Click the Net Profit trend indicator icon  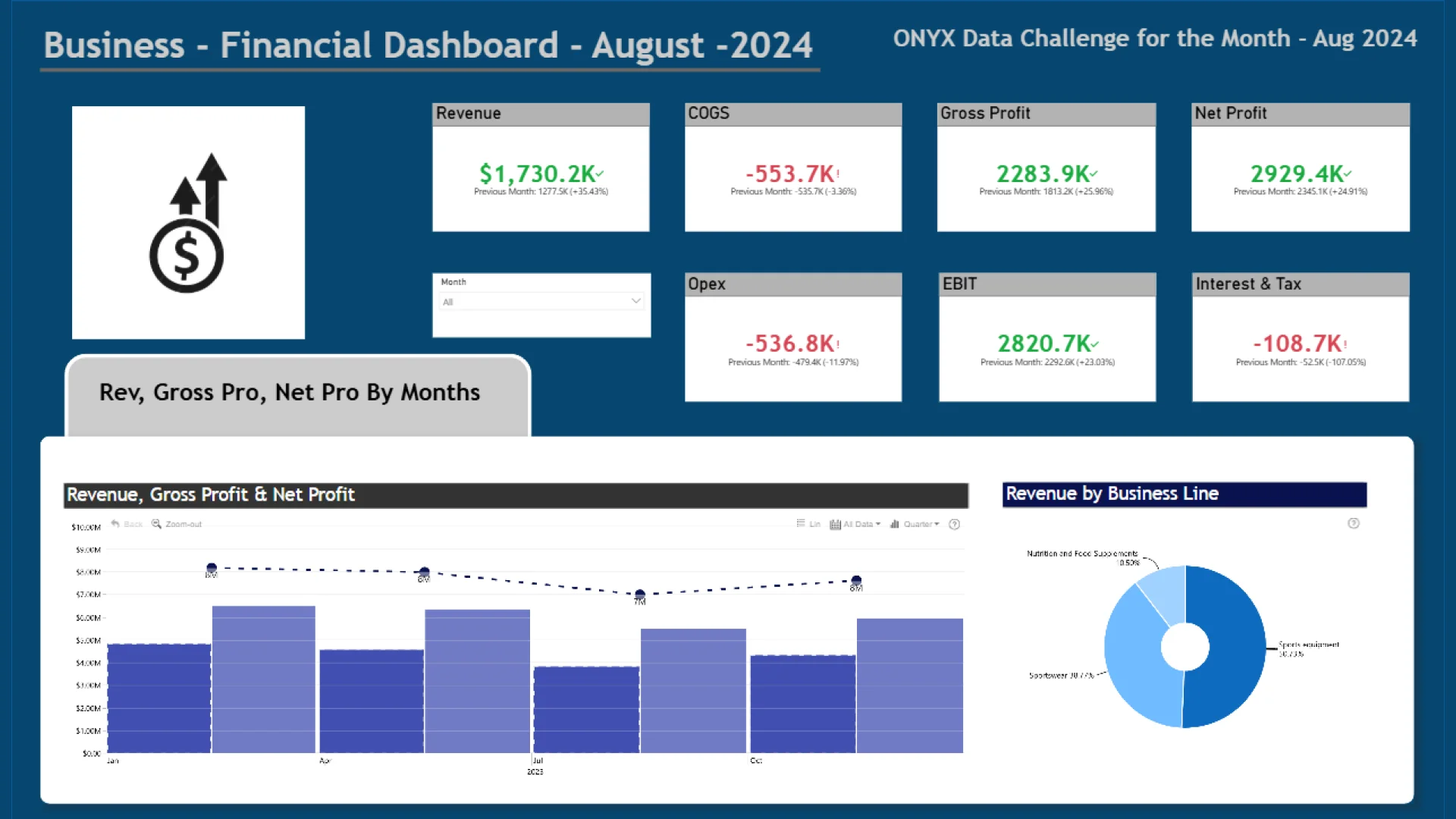point(1347,174)
